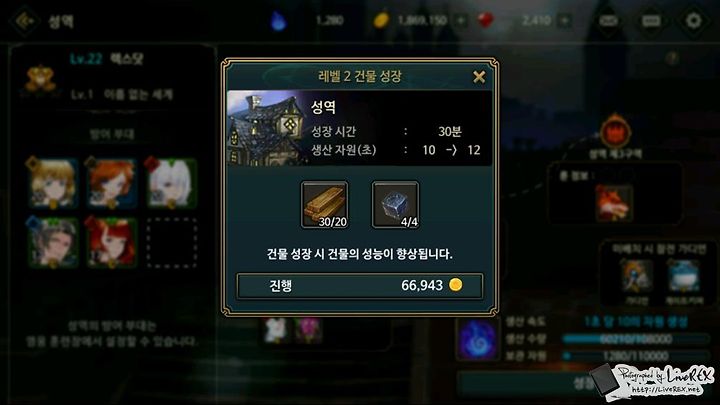Close the 레벨 2 건물 성장 dialog
The image size is (720, 405).
[479, 77]
